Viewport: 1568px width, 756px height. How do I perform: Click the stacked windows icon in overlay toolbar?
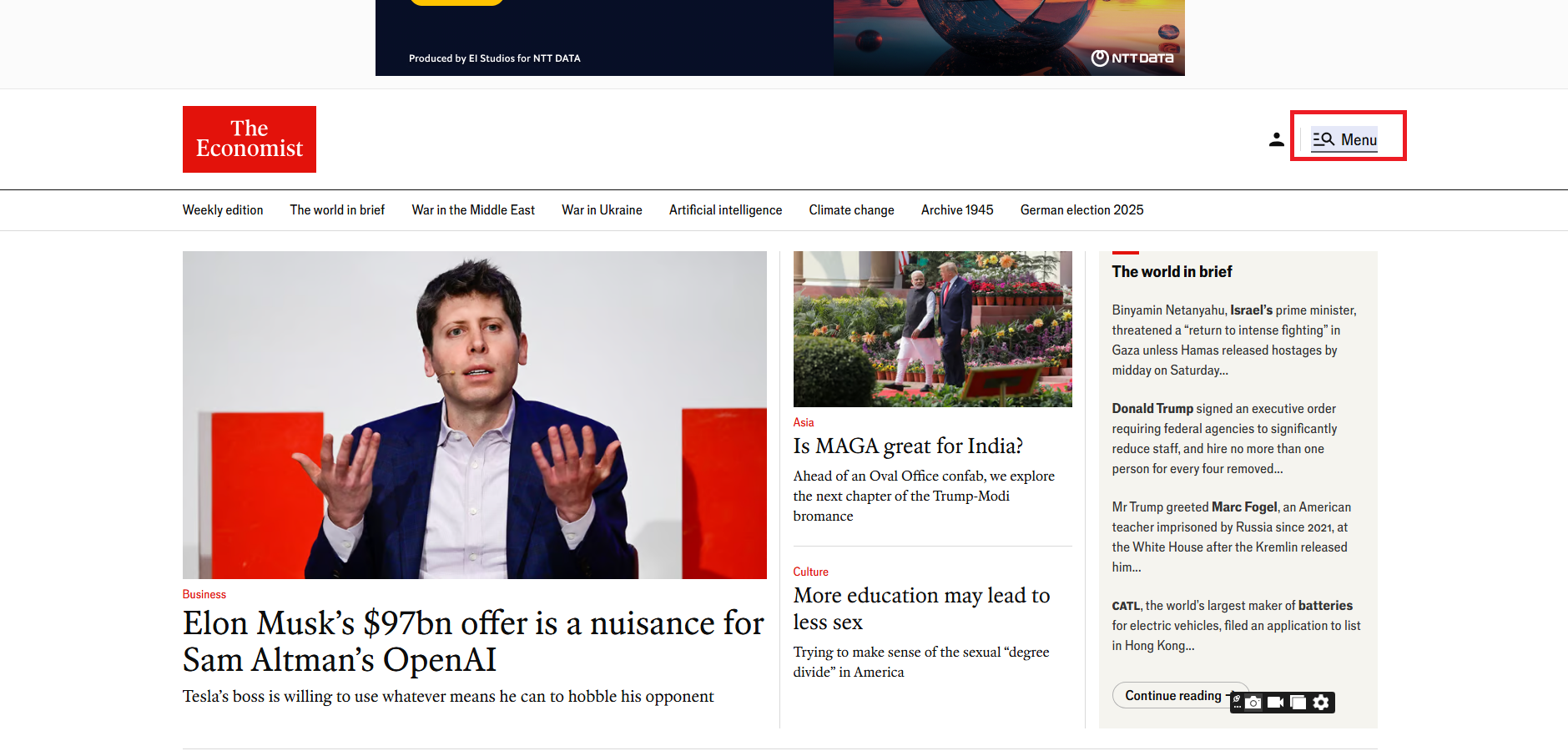(x=1298, y=703)
